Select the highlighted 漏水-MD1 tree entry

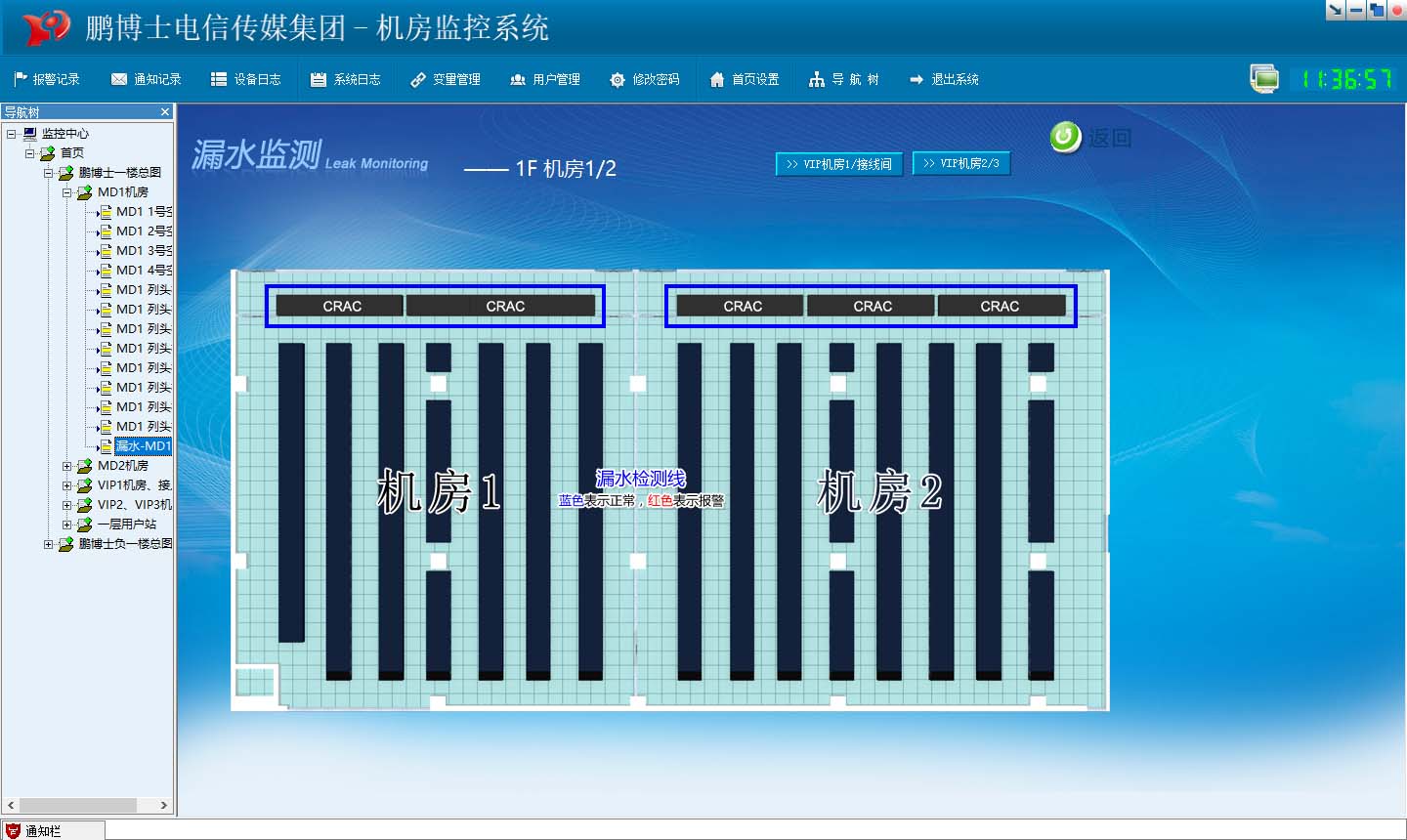[144, 446]
